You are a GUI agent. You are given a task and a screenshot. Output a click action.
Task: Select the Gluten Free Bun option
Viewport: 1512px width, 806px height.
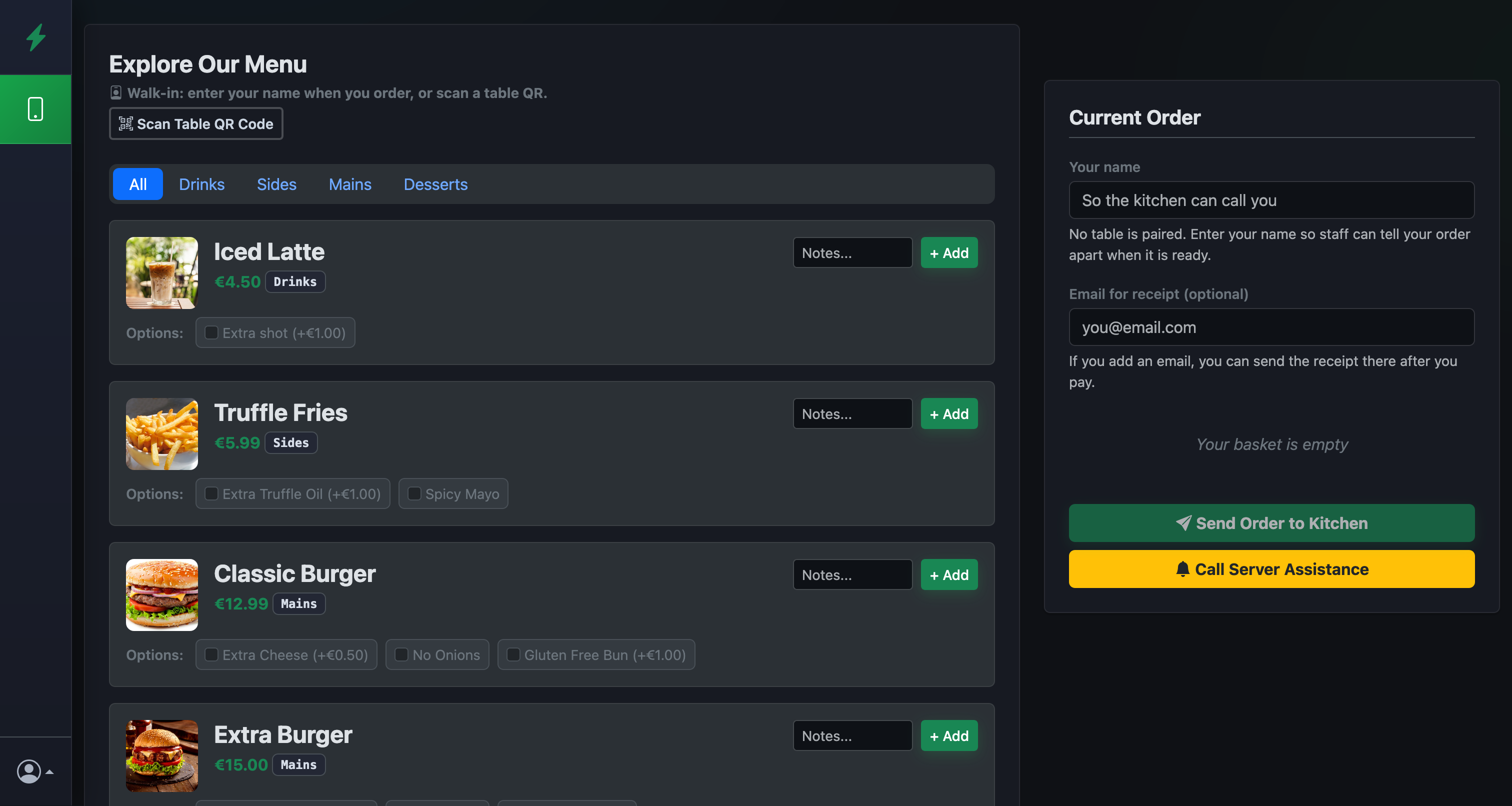(513, 654)
